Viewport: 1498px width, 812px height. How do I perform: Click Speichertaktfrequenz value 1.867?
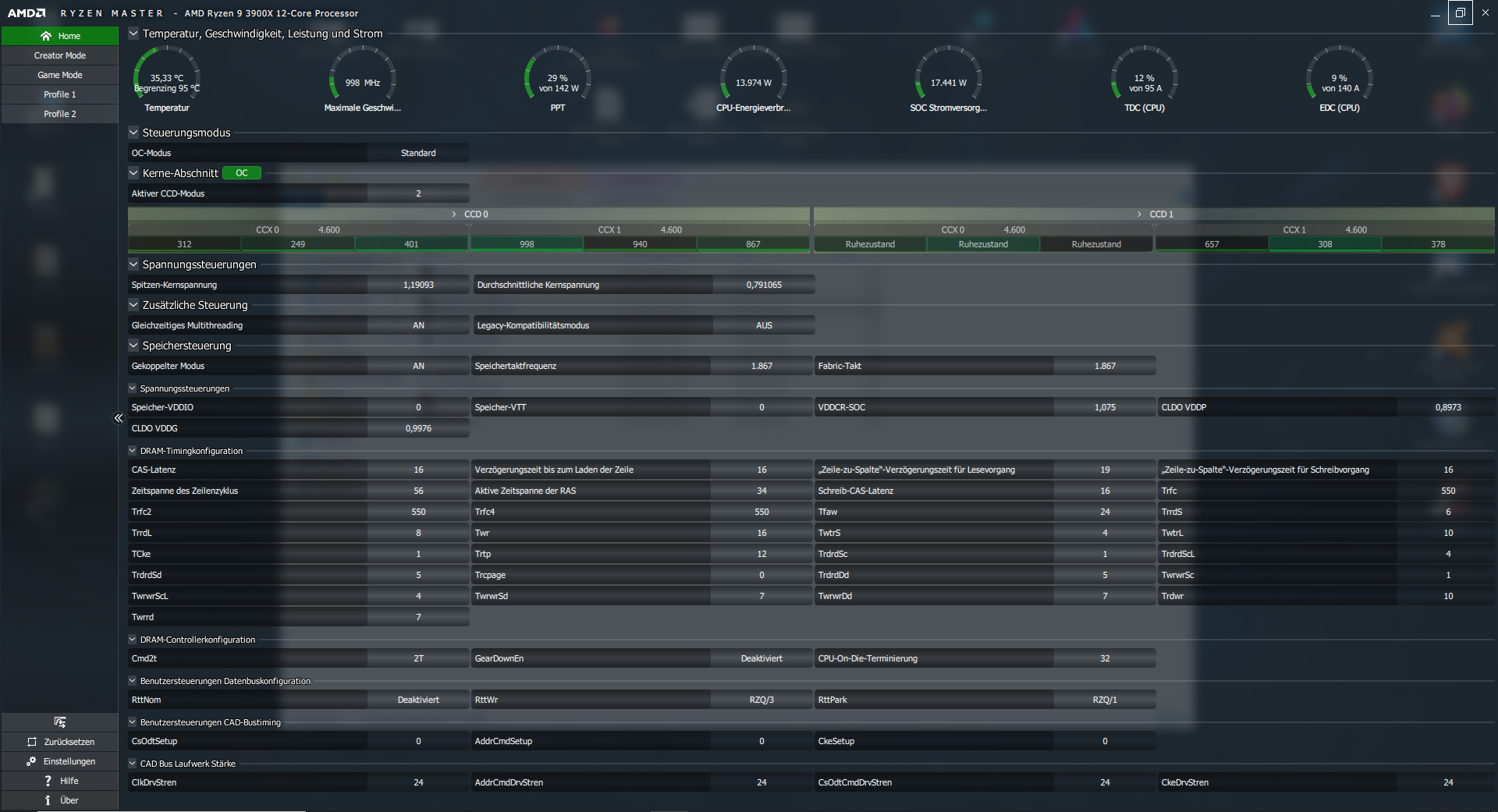click(761, 366)
